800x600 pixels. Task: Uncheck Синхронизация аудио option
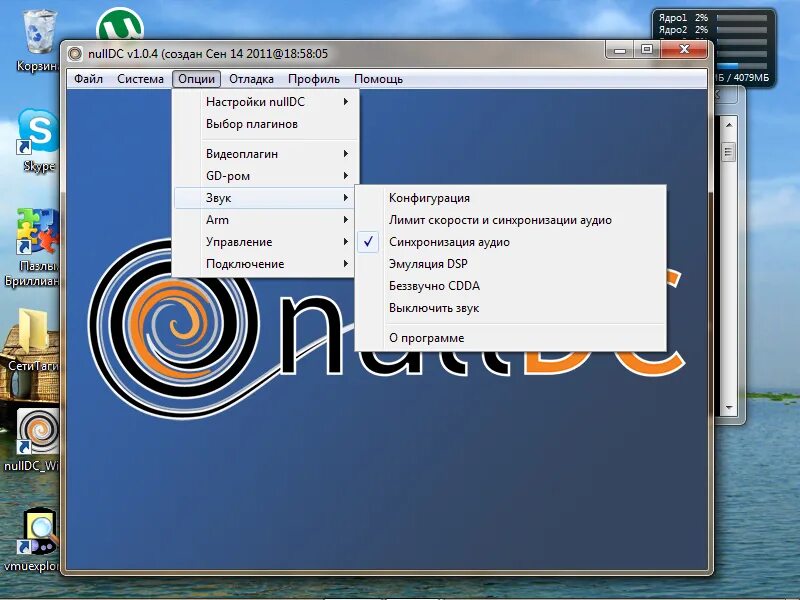pos(511,242)
